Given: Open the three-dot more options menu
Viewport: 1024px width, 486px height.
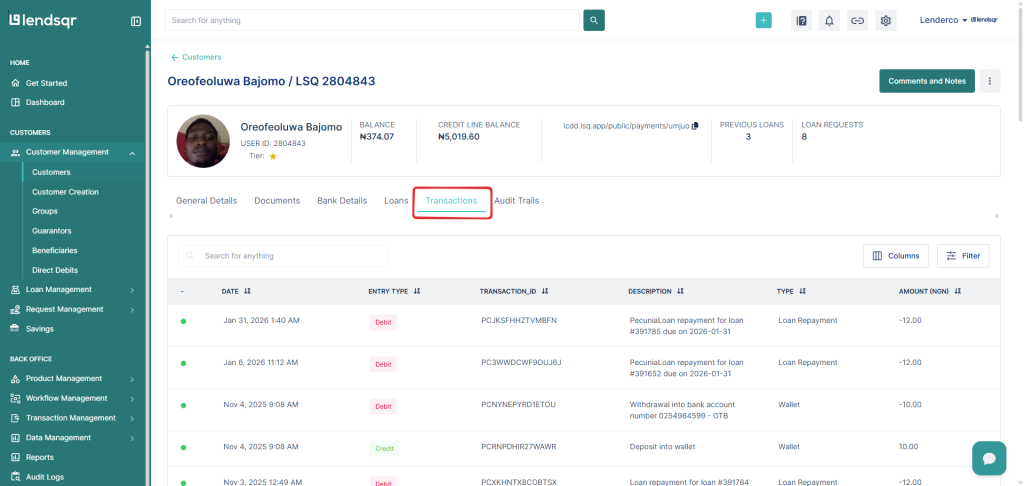Looking at the screenshot, I should click(x=989, y=81).
